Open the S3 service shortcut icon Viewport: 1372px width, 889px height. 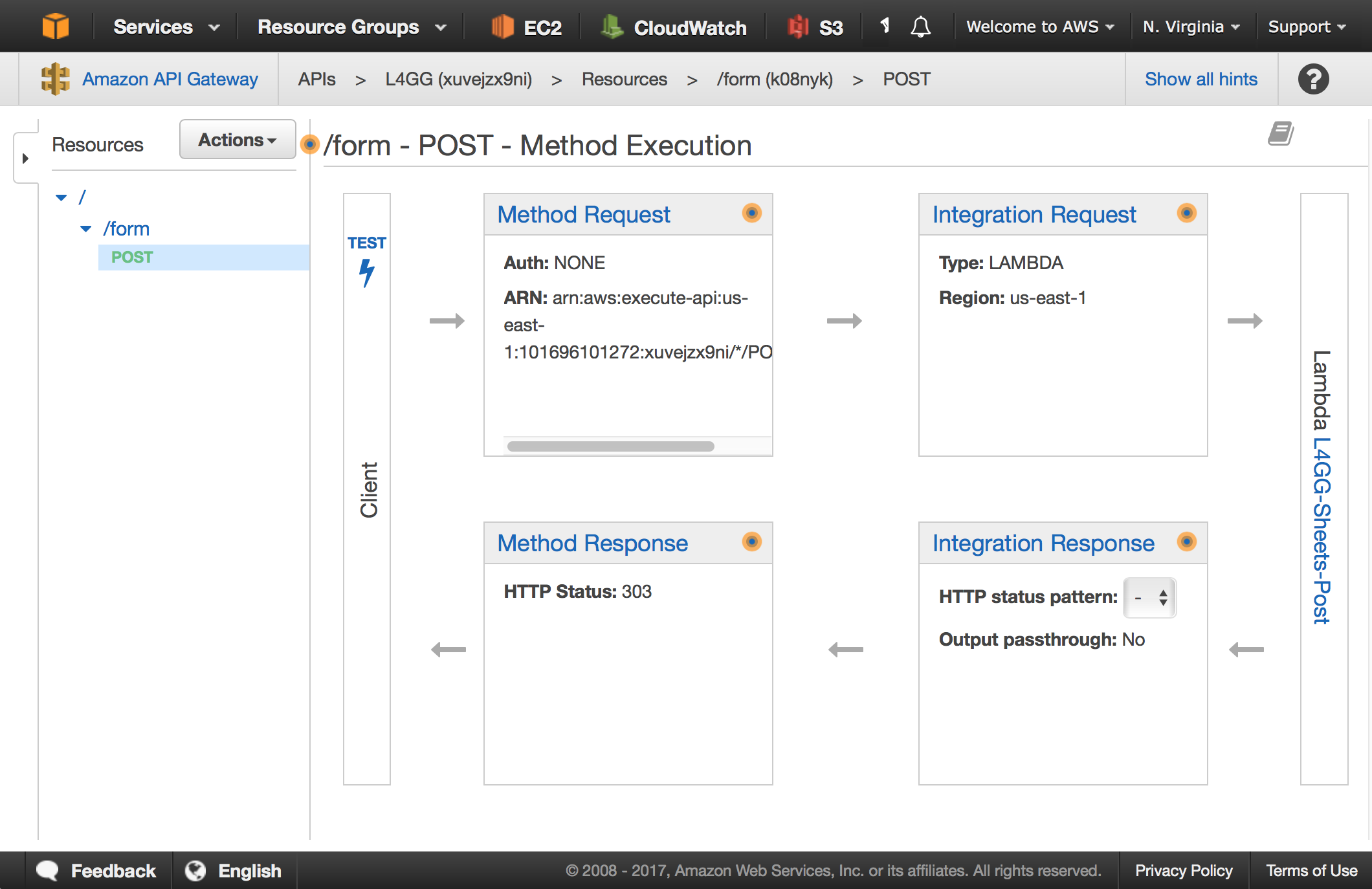(798, 27)
